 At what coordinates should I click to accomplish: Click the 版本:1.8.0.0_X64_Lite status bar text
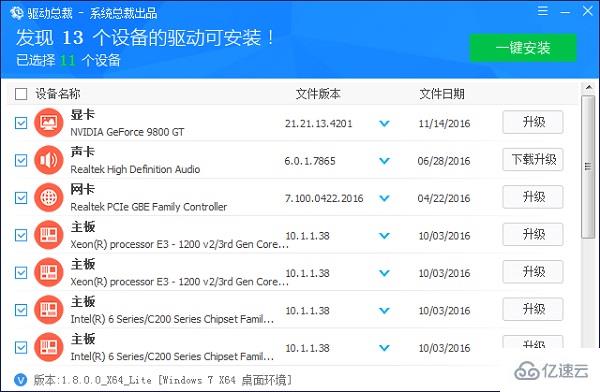(x=163, y=380)
